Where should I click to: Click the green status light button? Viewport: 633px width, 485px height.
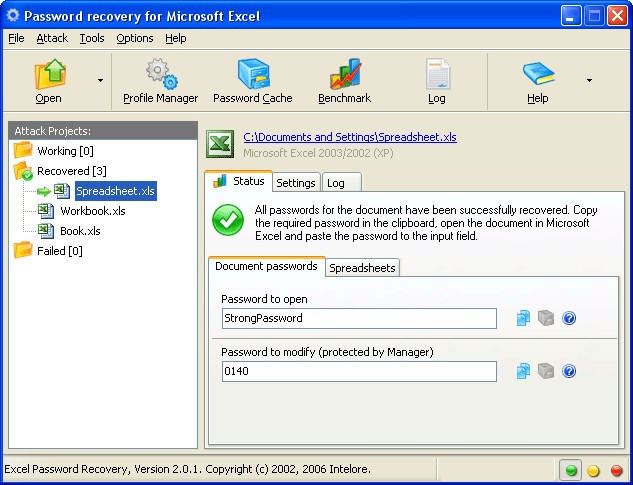[571, 470]
